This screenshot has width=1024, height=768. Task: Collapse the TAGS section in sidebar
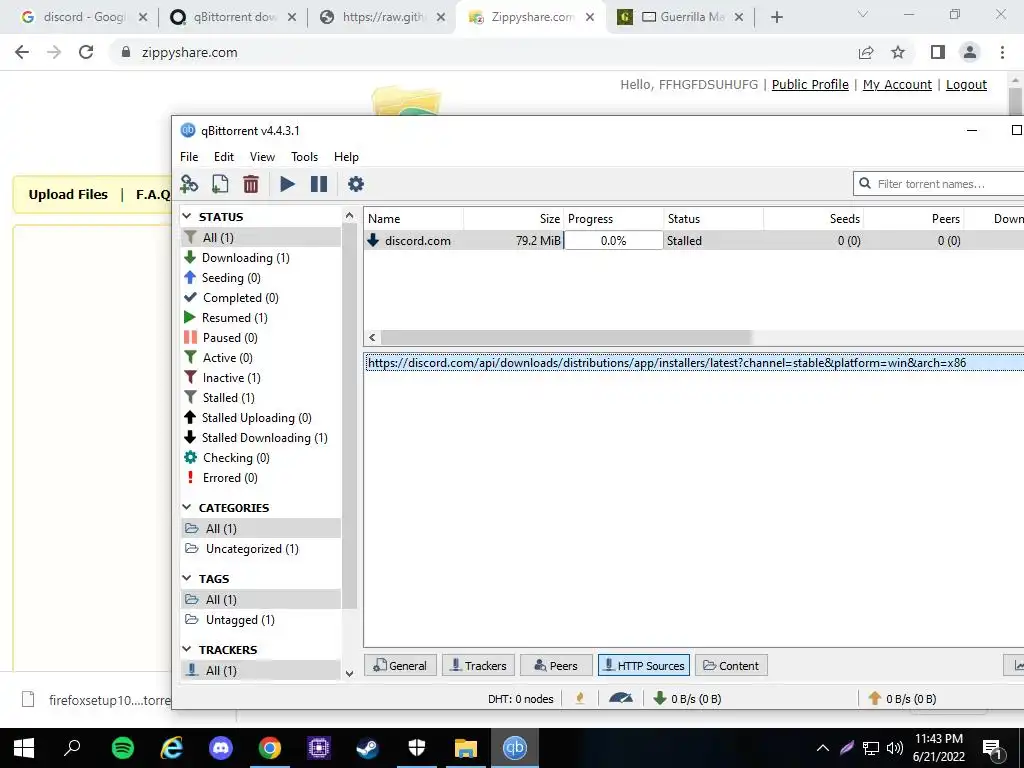point(187,579)
